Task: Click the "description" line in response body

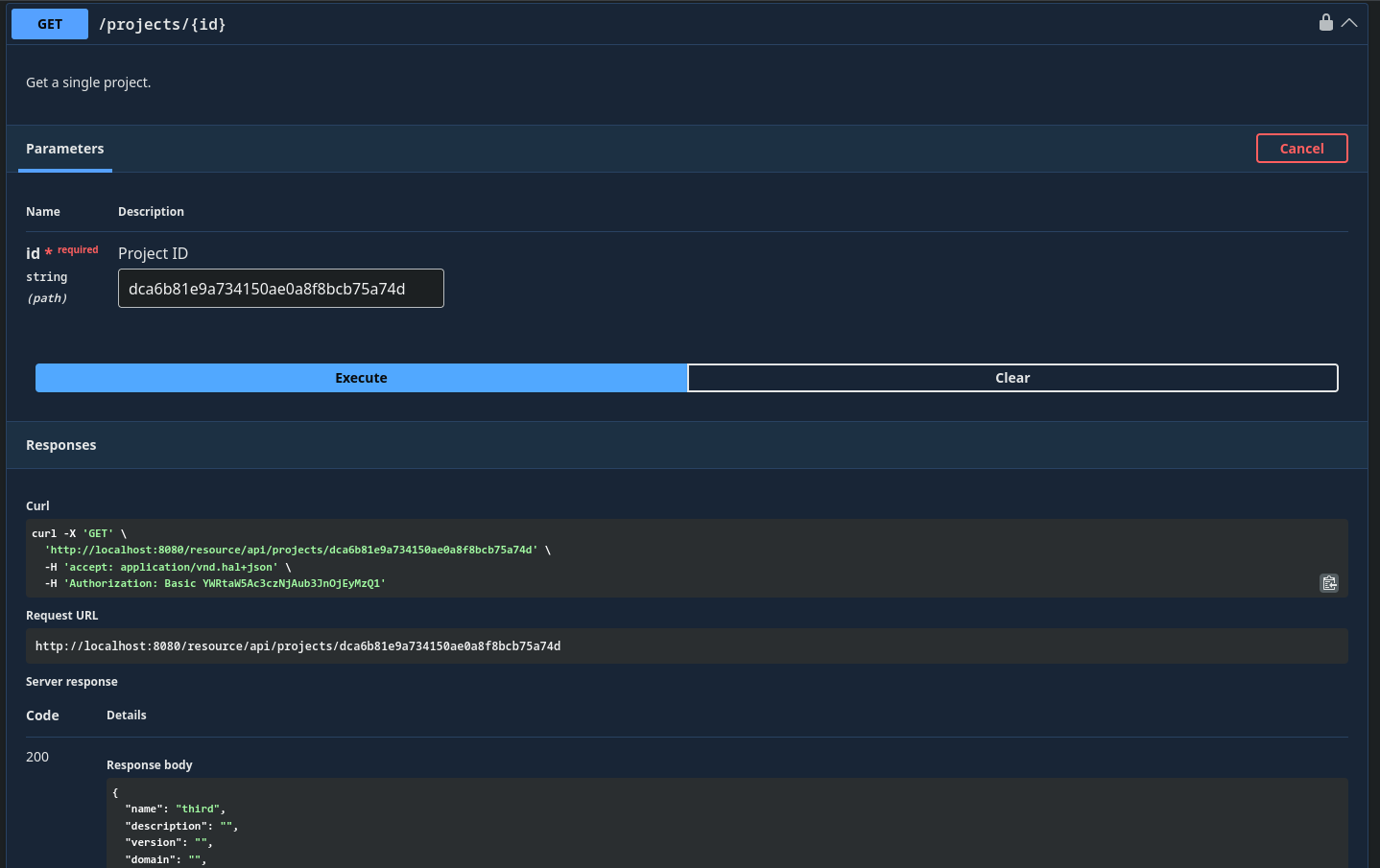Action: (x=181, y=826)
